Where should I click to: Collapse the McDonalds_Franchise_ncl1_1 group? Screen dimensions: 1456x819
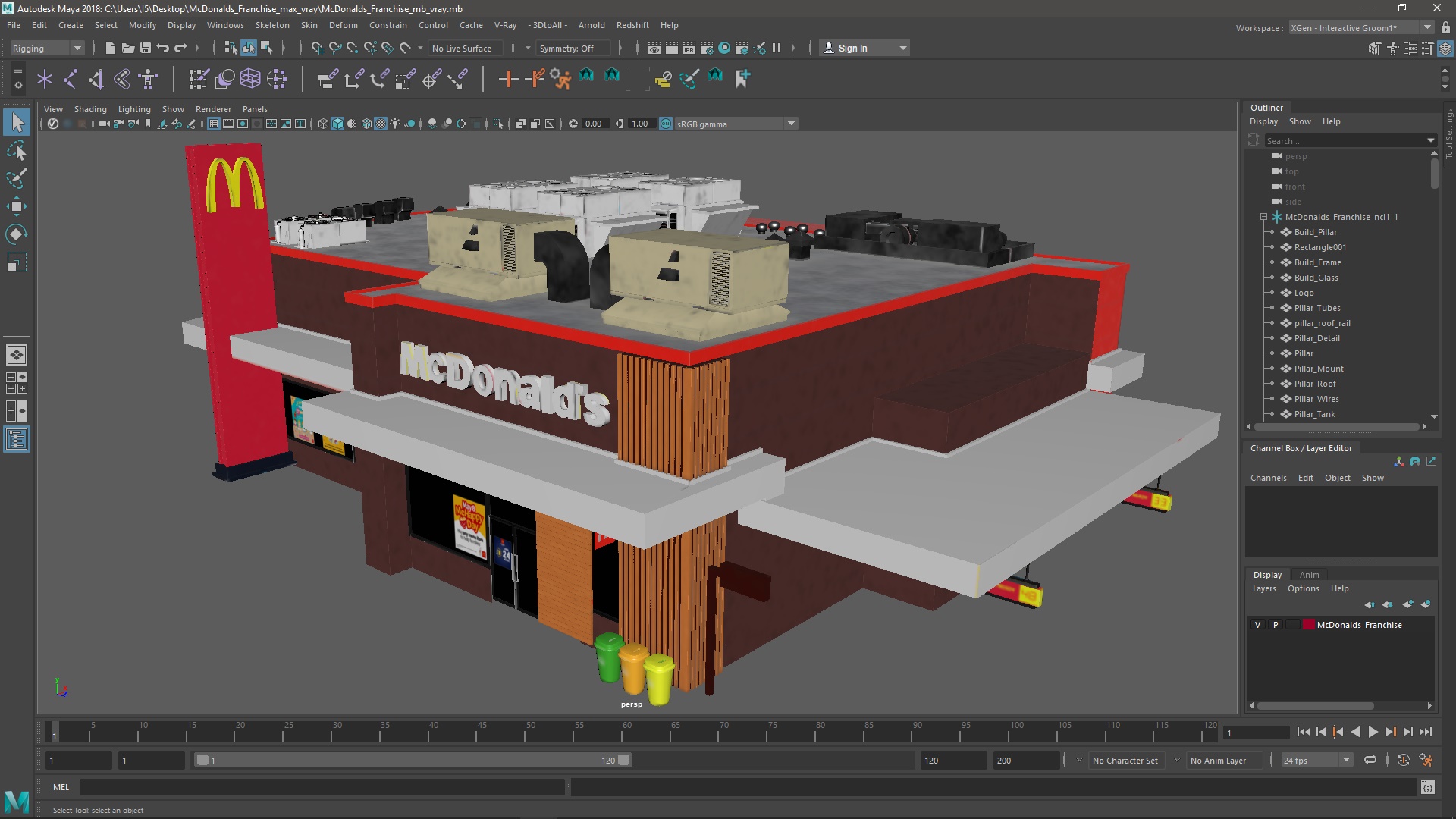point(1264,217)
